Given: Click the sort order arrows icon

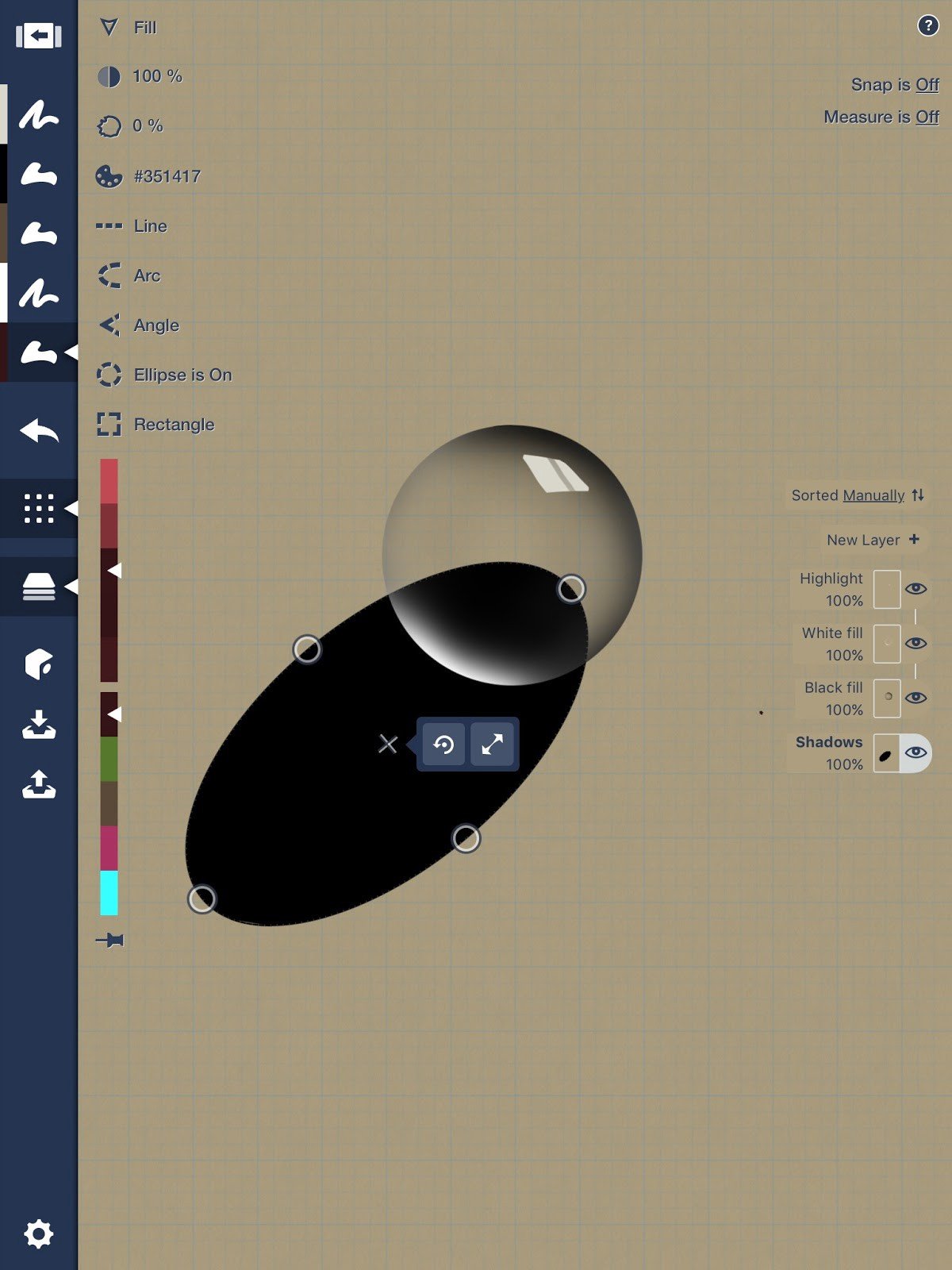Looking at the screenshot, I should (x=918, y=495).
